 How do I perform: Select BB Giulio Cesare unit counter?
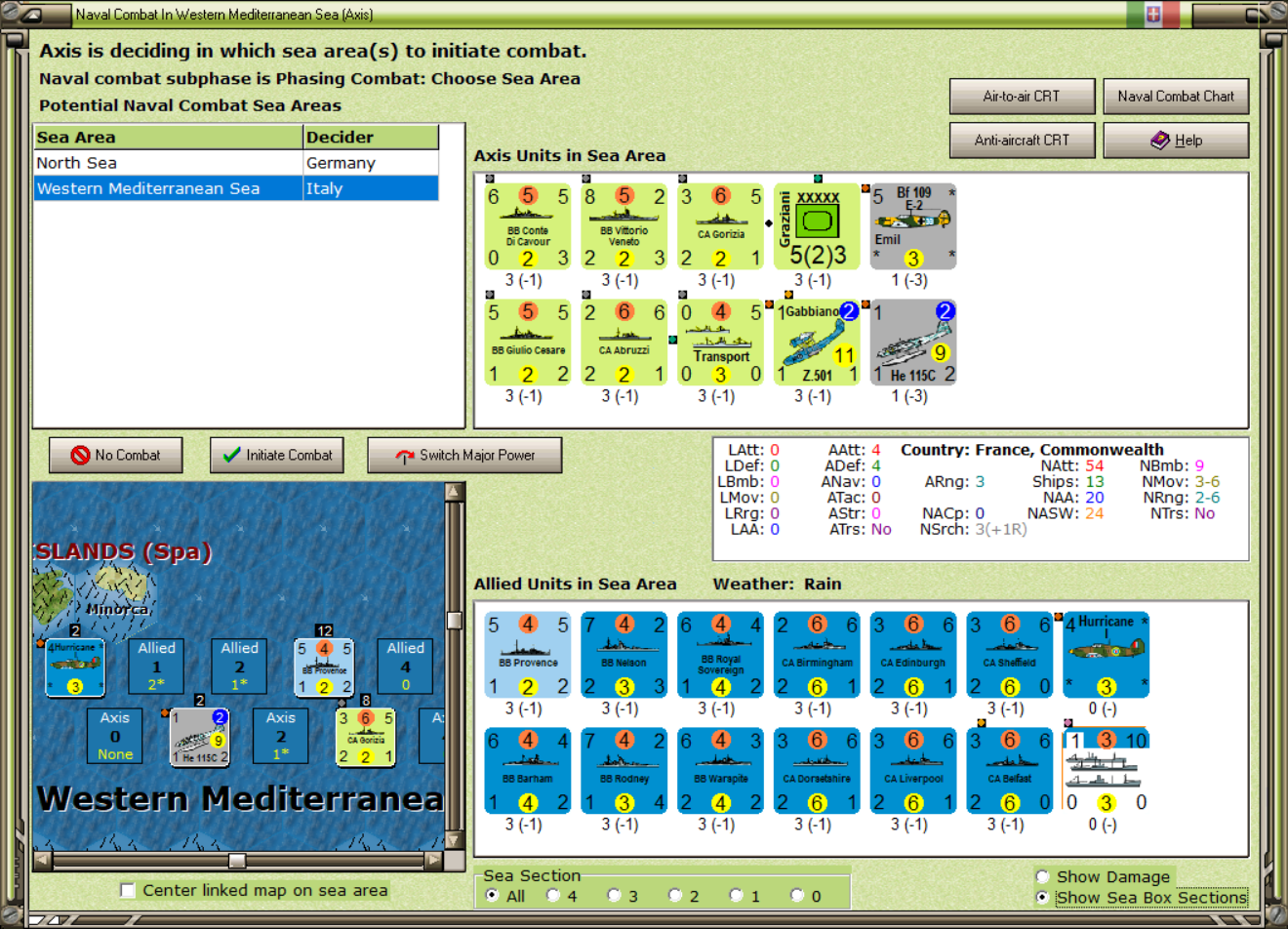pyautogui.click(x=528, y=343)
